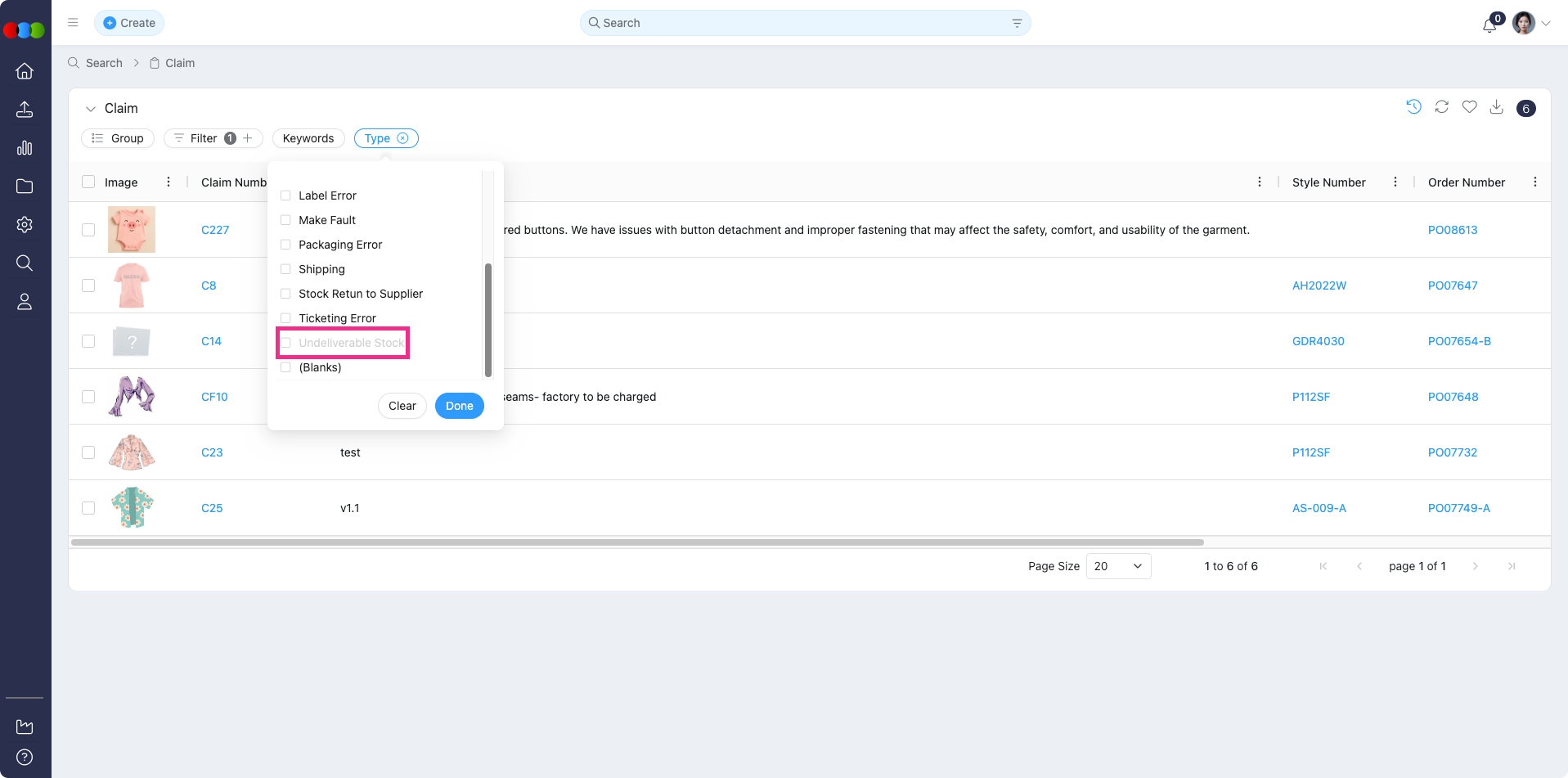Open the Image column menu
This screenshot has height=778, width=1568.
tap(168, 182)
